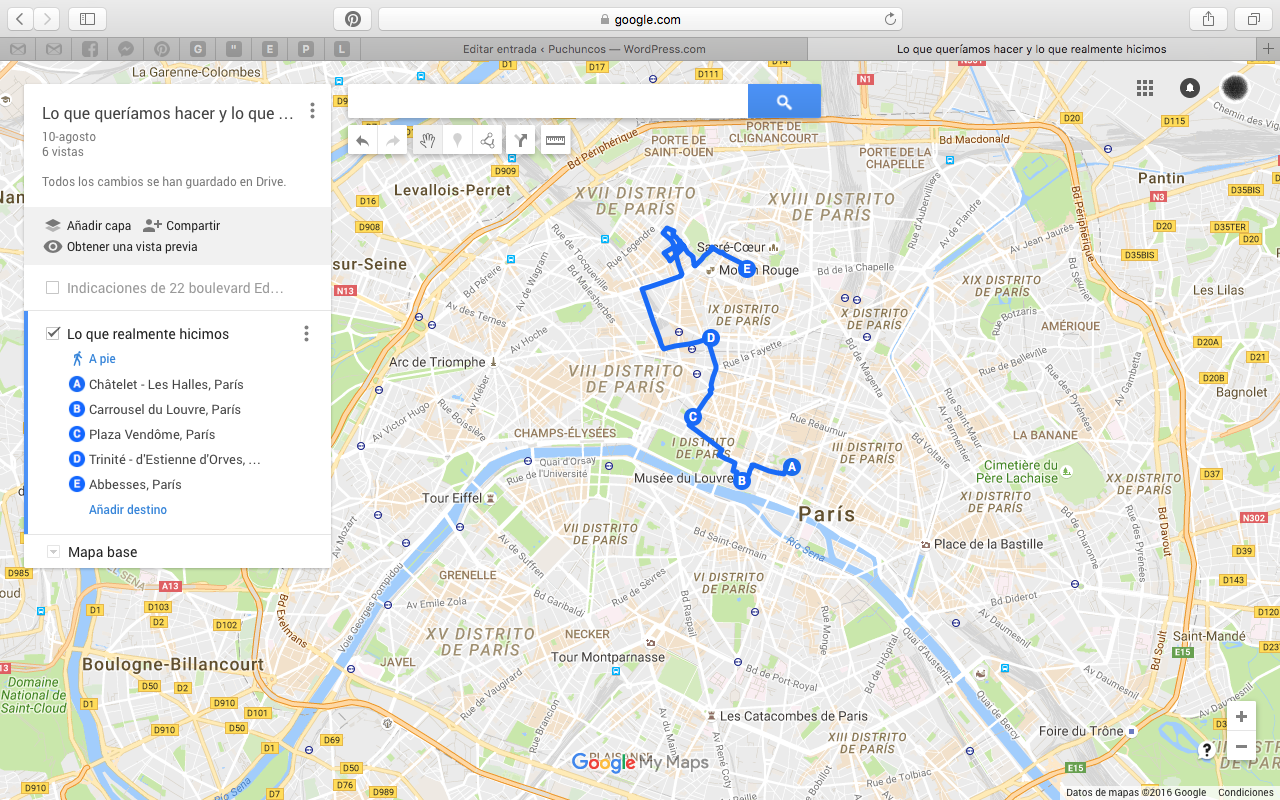Image resolution: width=1280 pixels, height=800 pixels.
Task: Enable the Indicaciones de 22 boulevard layer checkbox
Action: click(x=53, y=288)
